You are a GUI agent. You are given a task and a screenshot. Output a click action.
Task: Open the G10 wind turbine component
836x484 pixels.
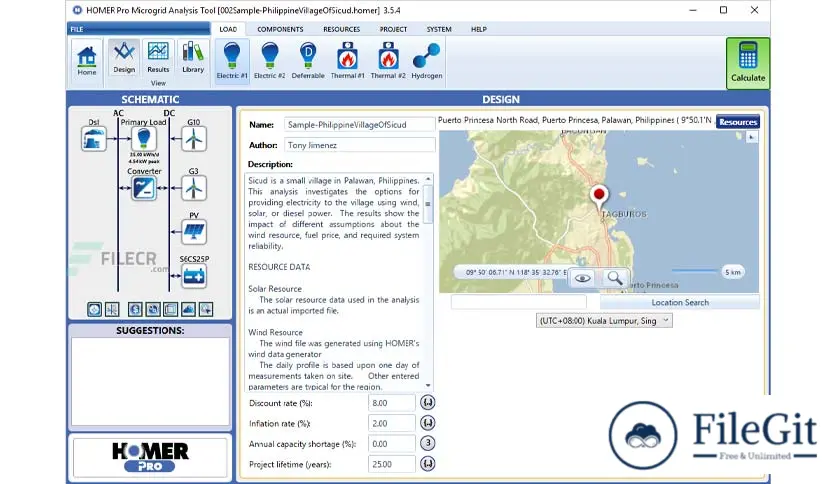coord(194,139)
